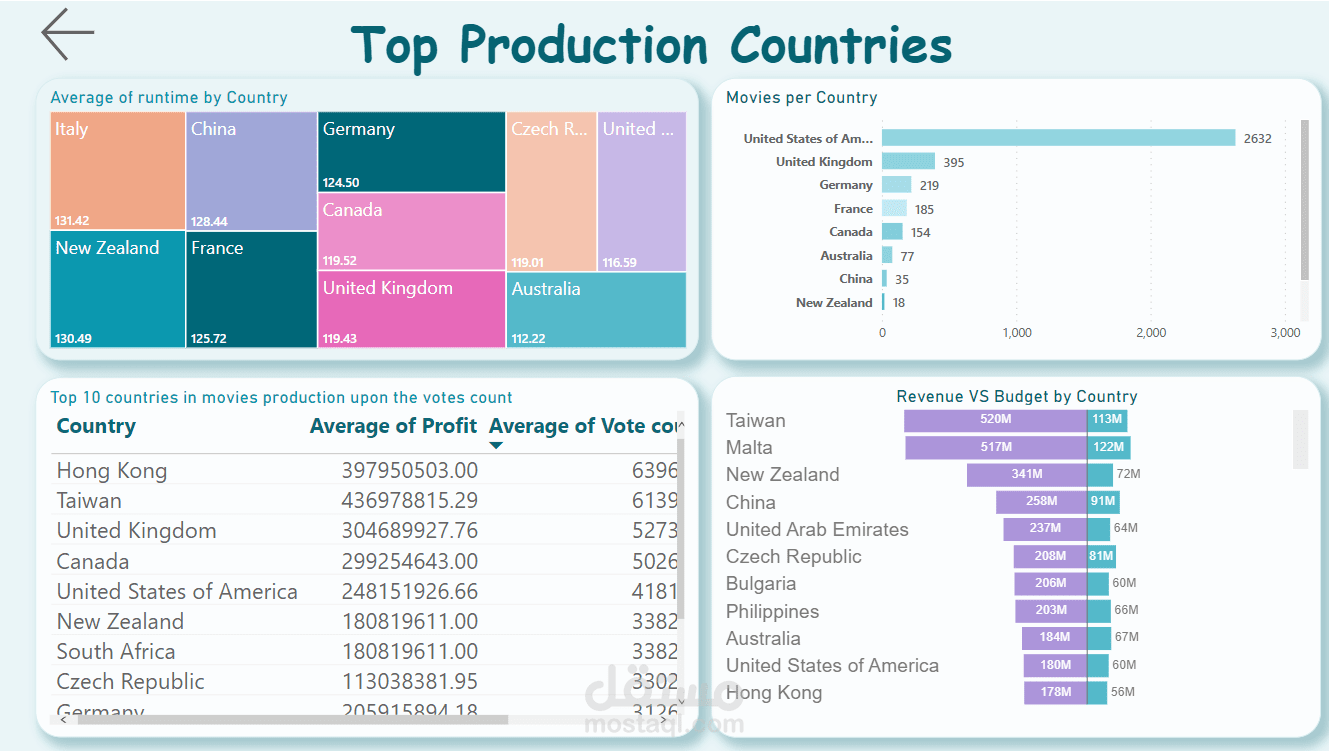This screenshot has height=753, width=1329.
Task: Click the table's horizontal scrollbar
Action: tap(292, 719)
